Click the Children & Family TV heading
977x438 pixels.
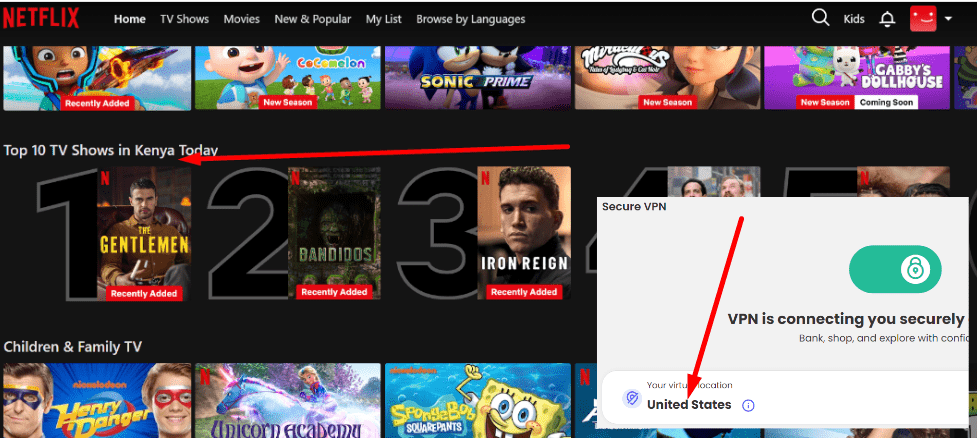click(73, 347)
